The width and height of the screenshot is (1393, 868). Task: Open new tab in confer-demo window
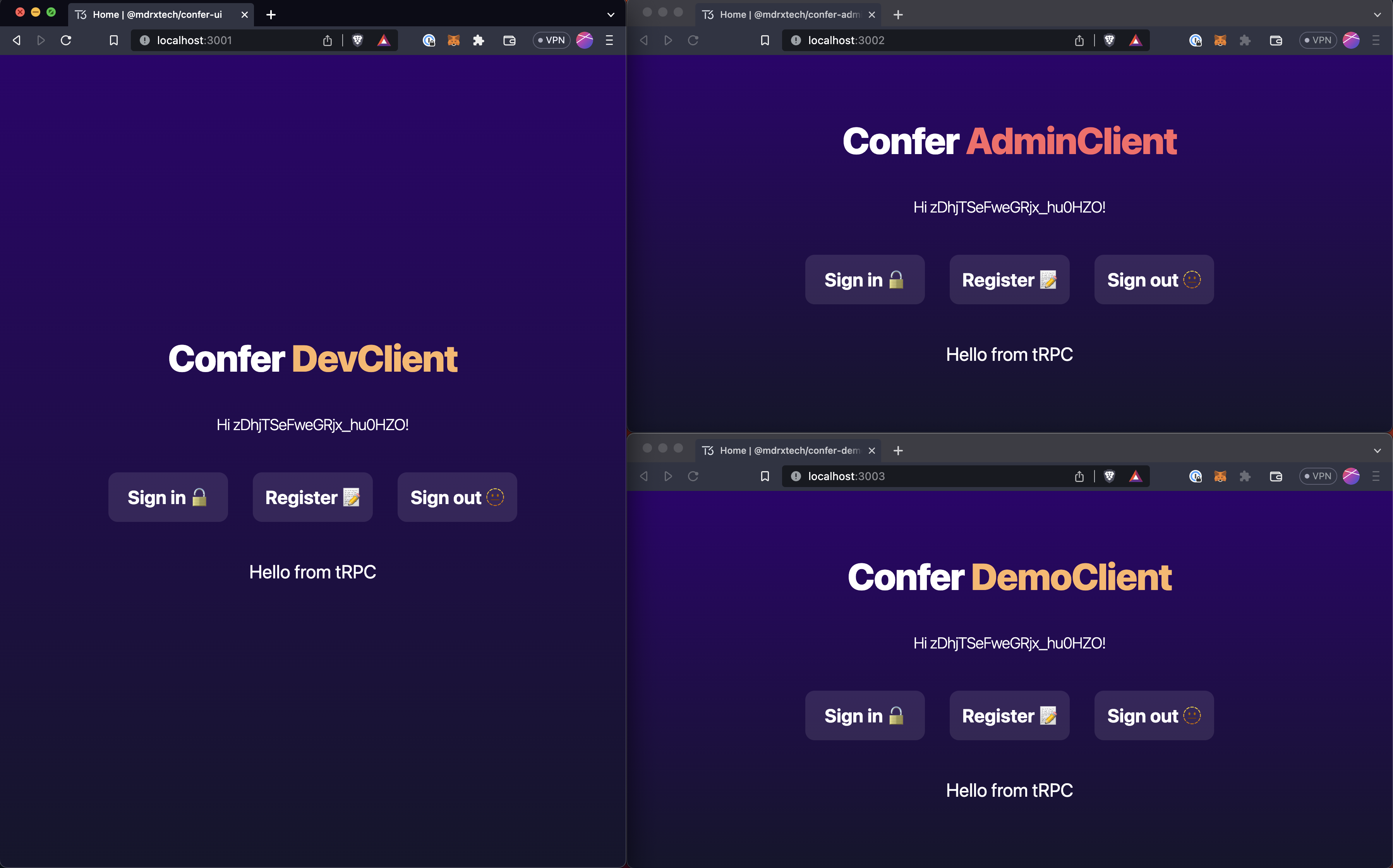898,451
